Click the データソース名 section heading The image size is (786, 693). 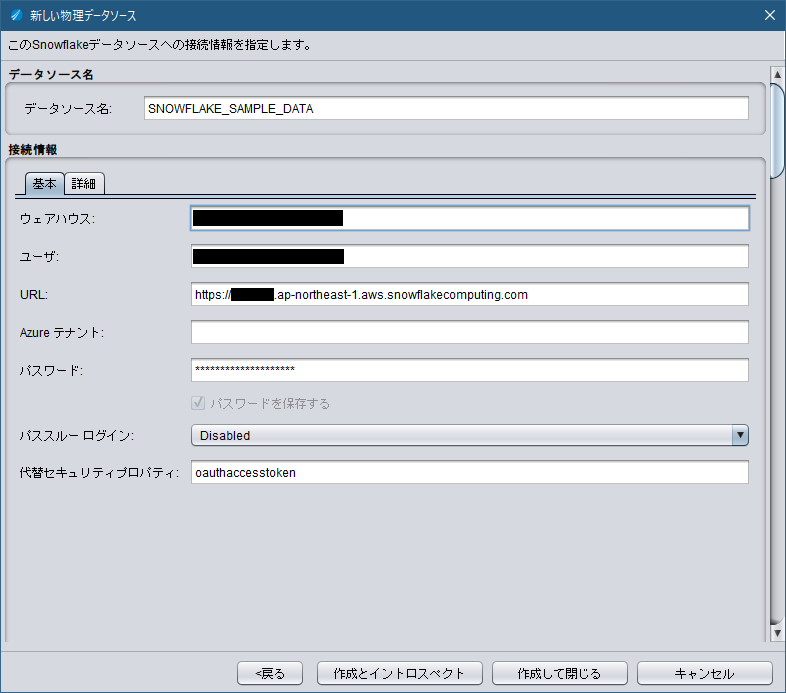51,74
